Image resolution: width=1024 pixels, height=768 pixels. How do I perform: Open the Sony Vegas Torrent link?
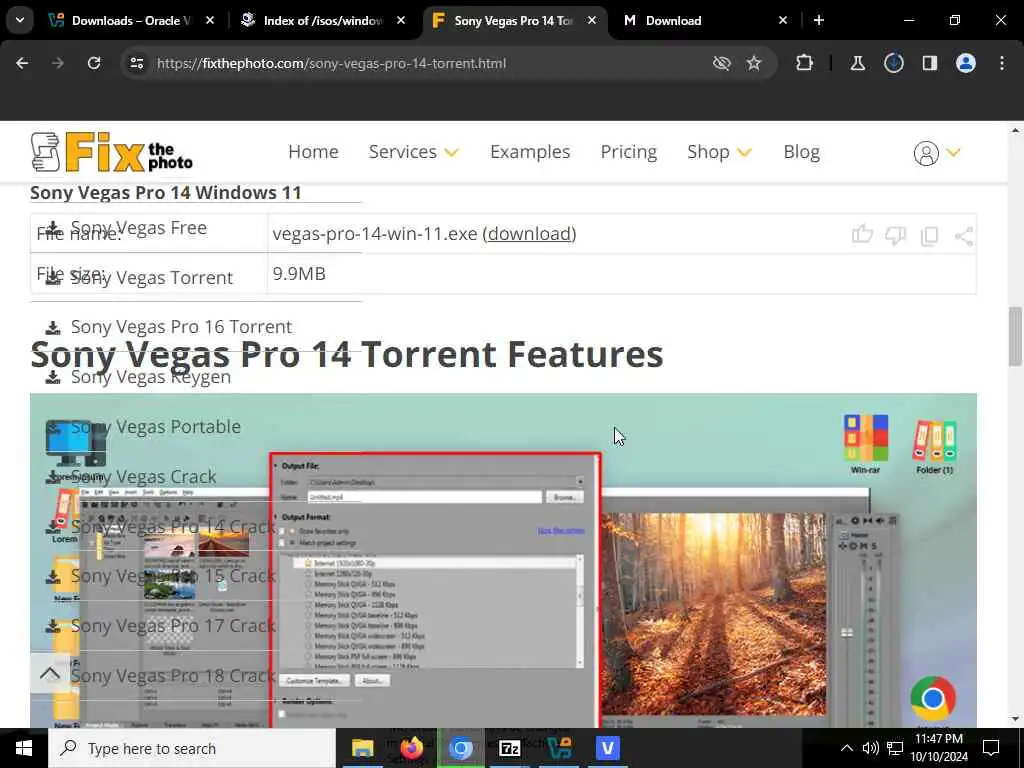152,278
